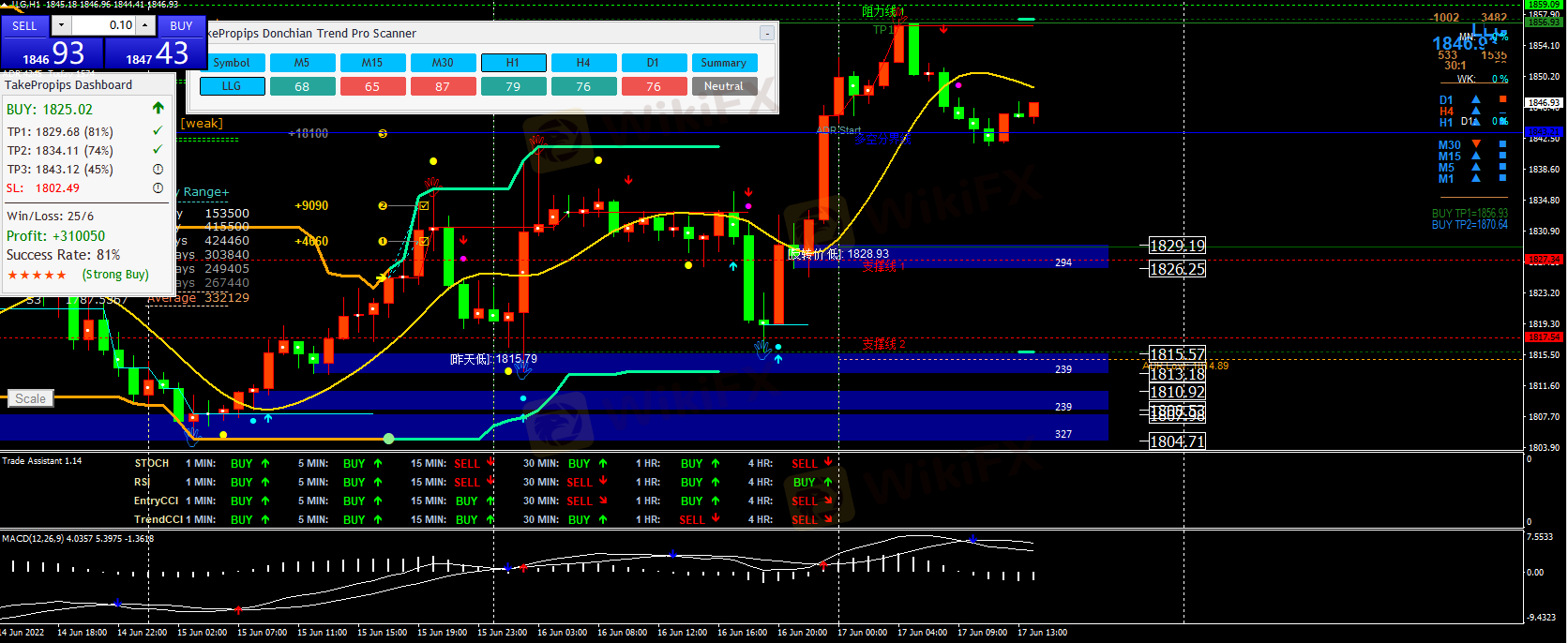Click the D1 blue up-triangle trend icon
The width and height of the screenshot is (1568, 643).
click(1476, 99)
